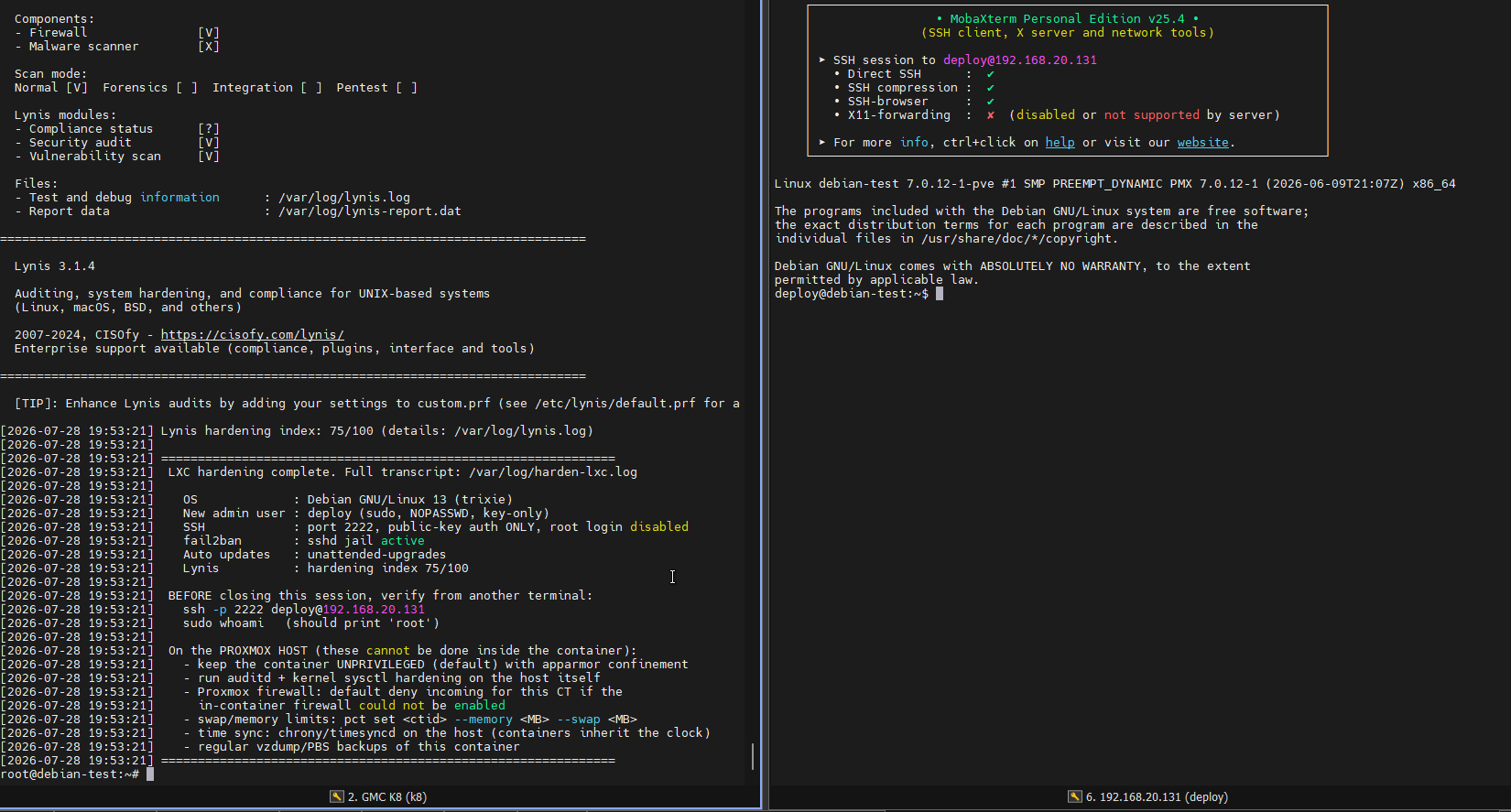Click '/var/log/lynis-report.dat' path
The width and height of the screenshot is (1511, 812).
pyautogui.click(x=370, y=211)
